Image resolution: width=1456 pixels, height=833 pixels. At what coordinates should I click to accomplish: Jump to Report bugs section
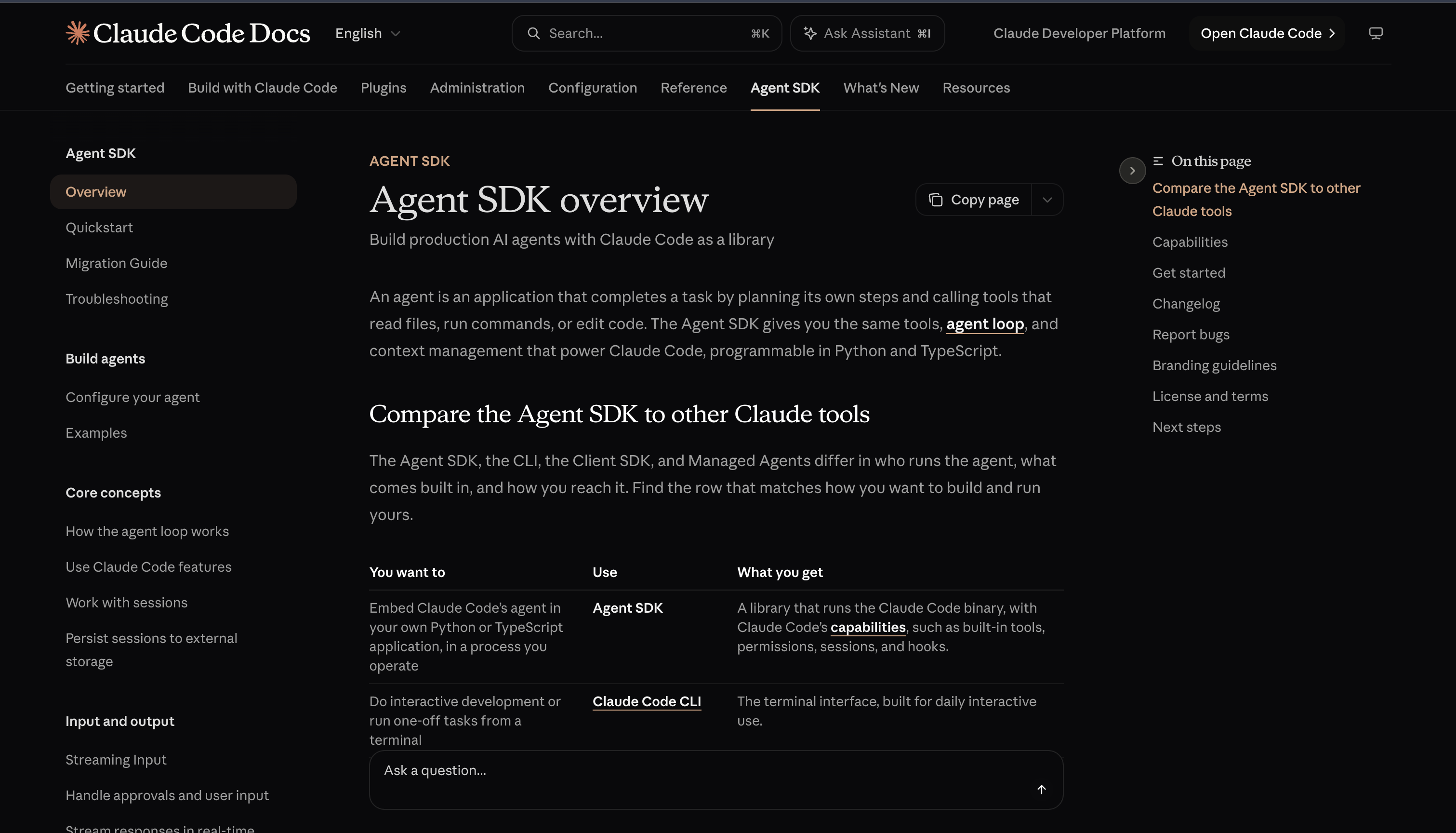(x=1191, y=335)
